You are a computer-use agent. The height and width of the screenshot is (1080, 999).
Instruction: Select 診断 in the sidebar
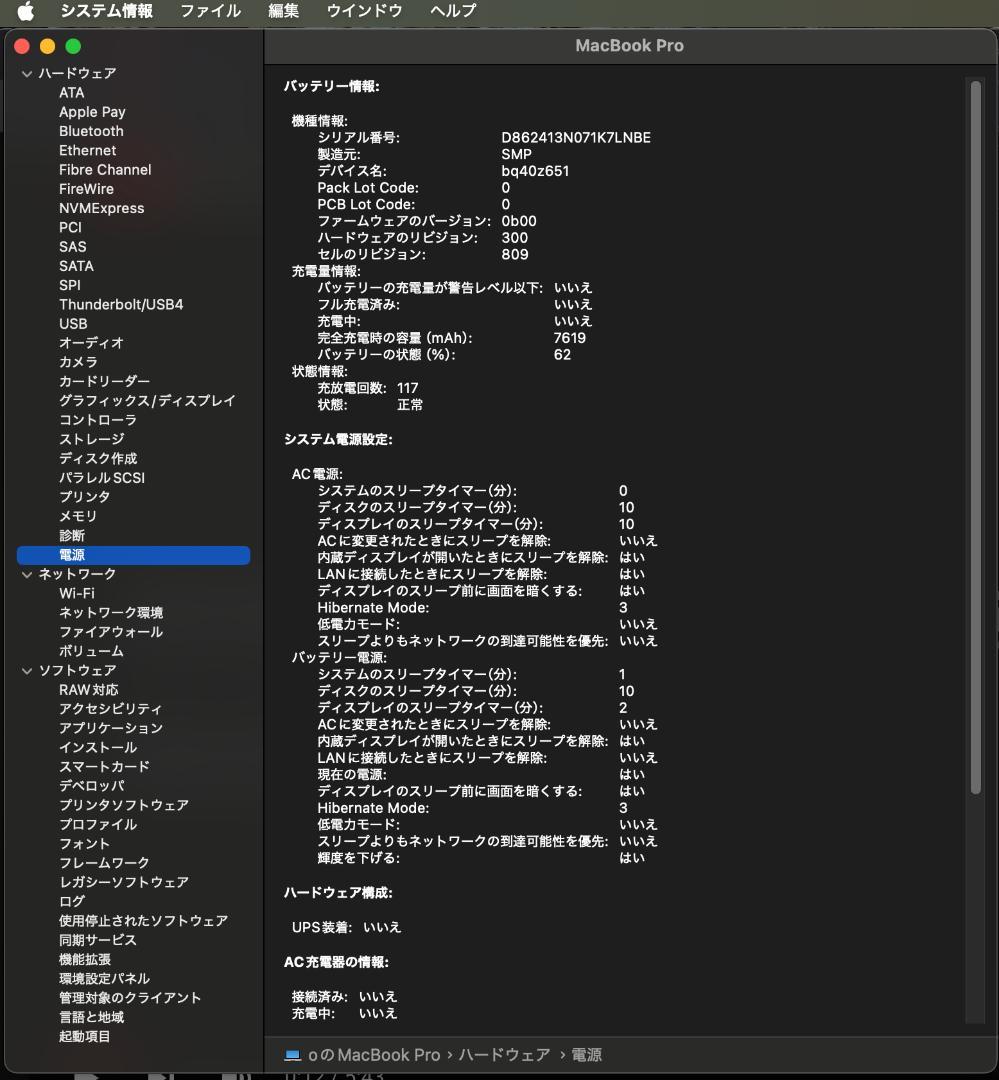pyautogui.click(x=72, y=536)
